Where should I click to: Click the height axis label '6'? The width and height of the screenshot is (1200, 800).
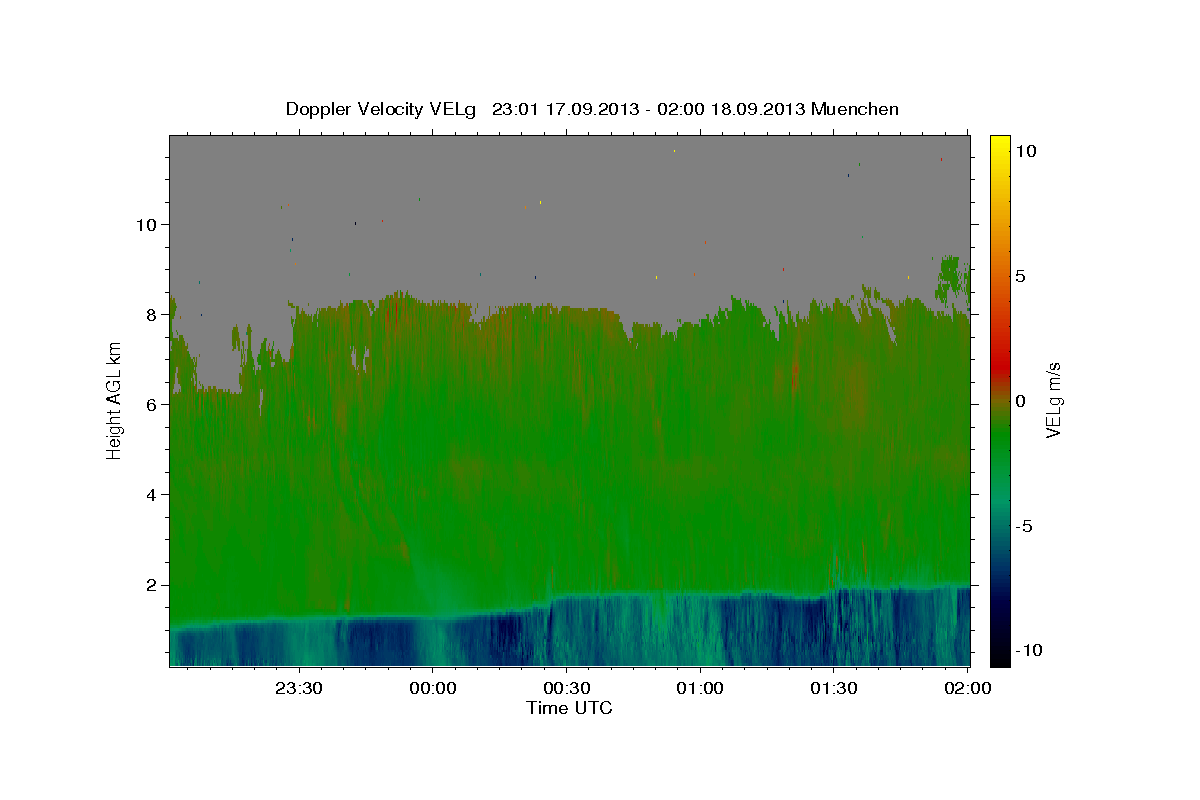(150, 404)
